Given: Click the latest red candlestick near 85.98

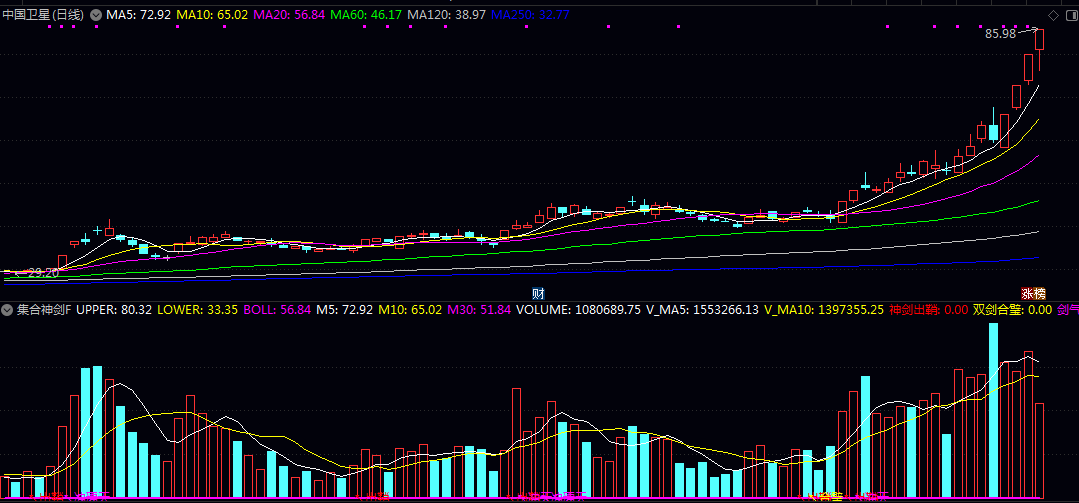Looking at the screenshot, I should click(x=1039, y=40).
